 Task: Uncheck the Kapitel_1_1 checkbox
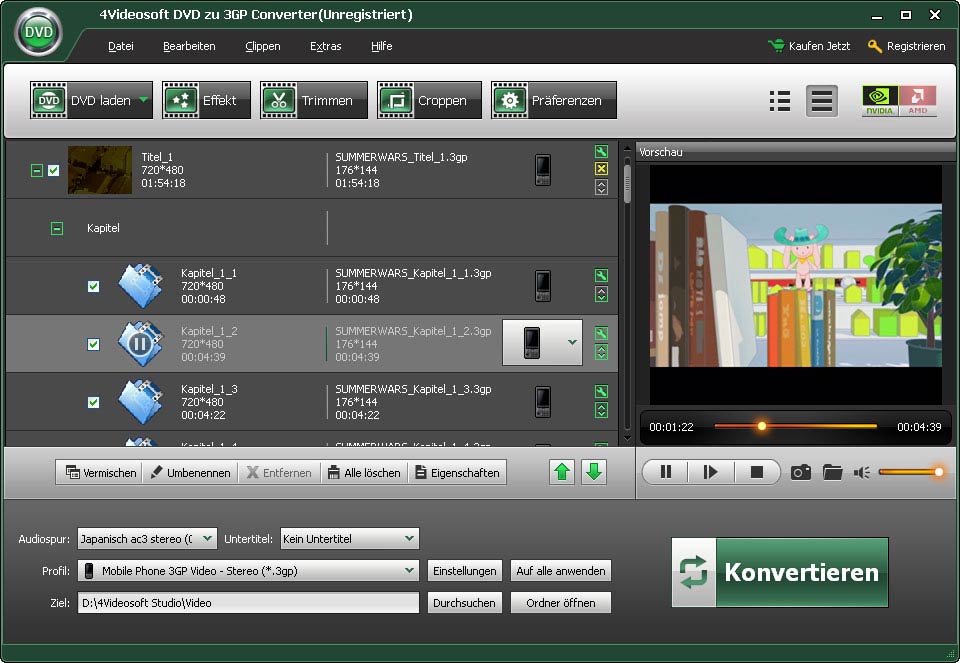93,286
